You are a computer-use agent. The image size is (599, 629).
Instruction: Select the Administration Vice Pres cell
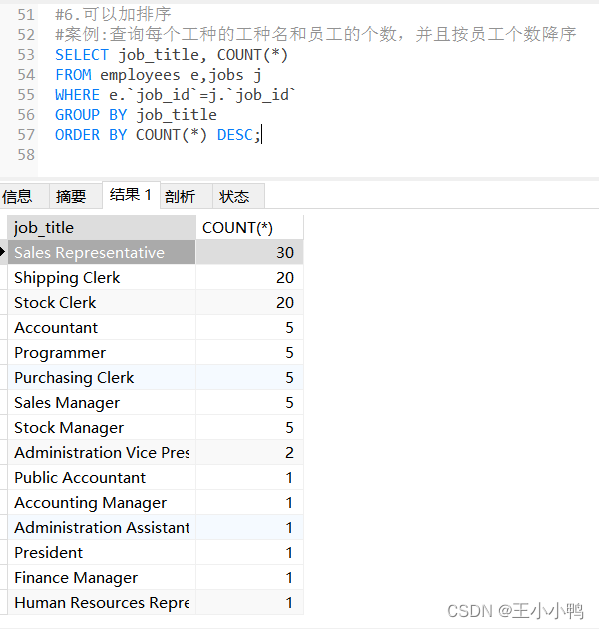coord(102,452)
